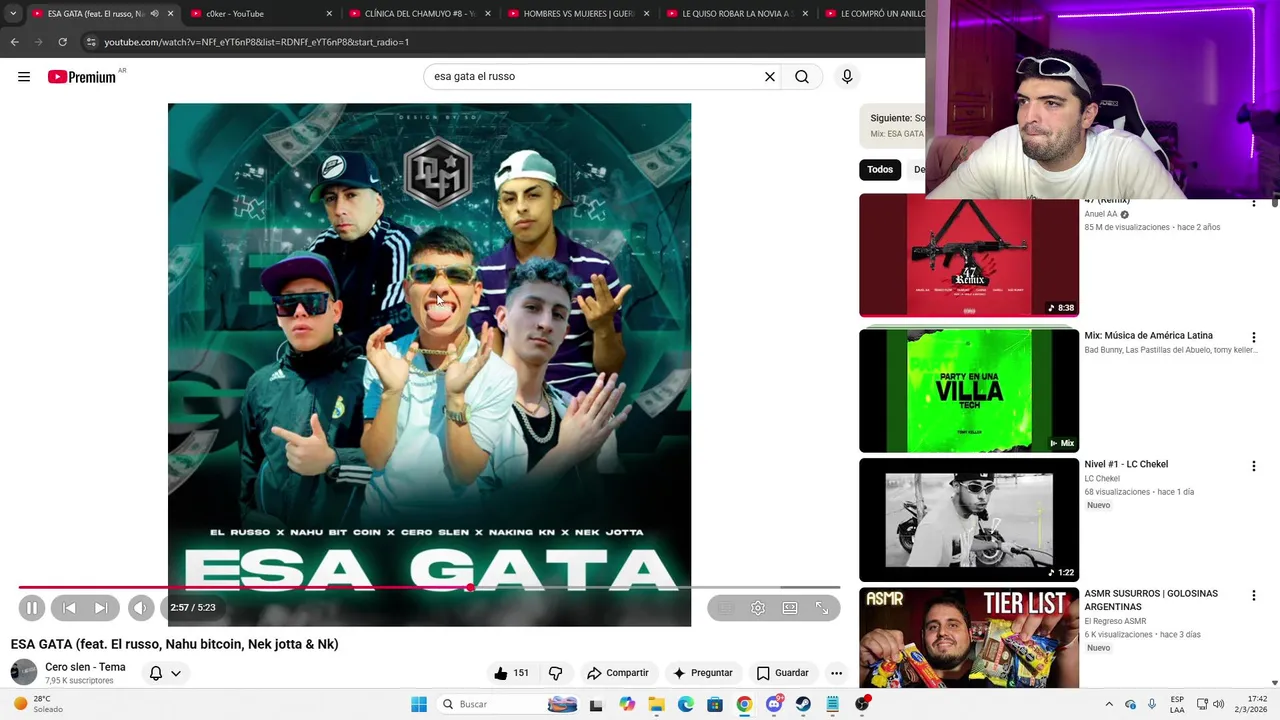Viewport: 1280px width, 720px height.
Task: Click title 'Mix: Música de América Latina'
Action: pos(1148,336)
